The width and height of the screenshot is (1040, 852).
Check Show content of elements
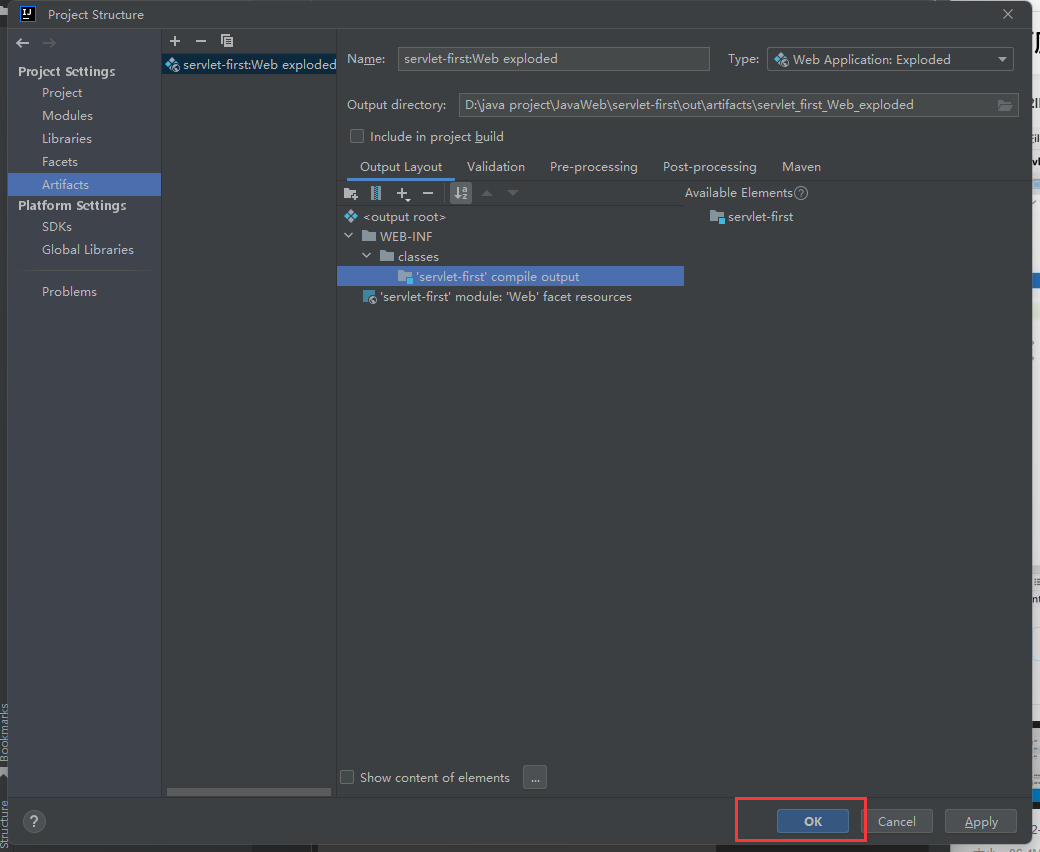347,777
